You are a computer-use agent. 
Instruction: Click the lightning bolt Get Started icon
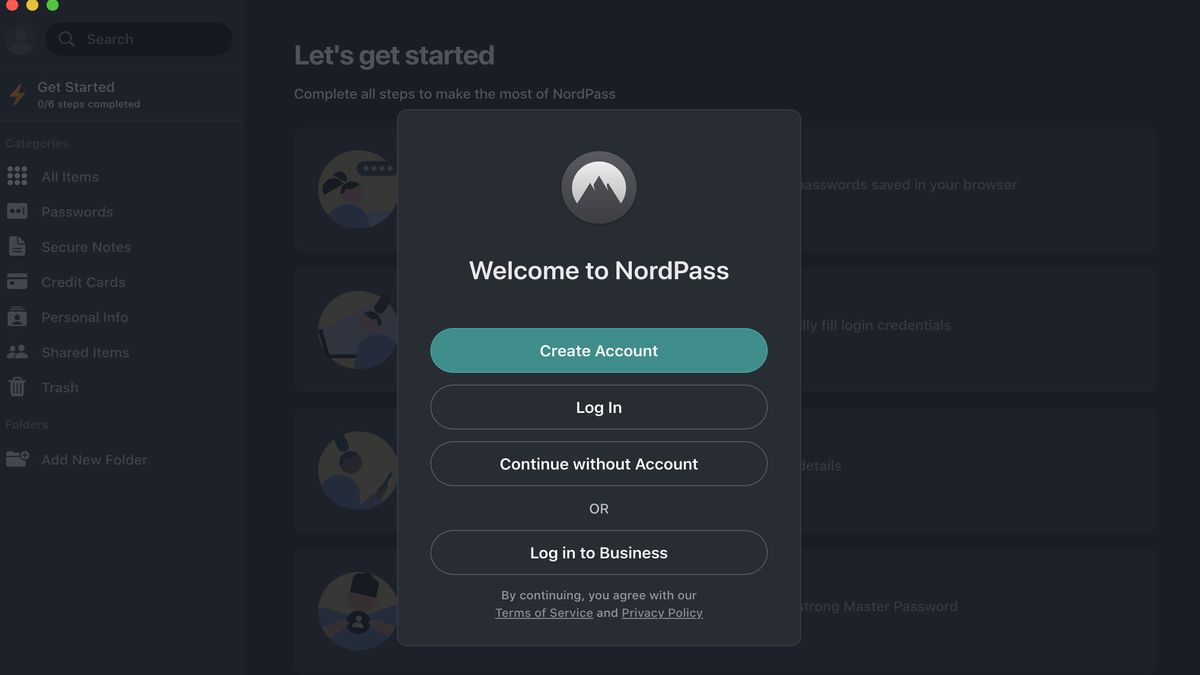click(16, 94)
